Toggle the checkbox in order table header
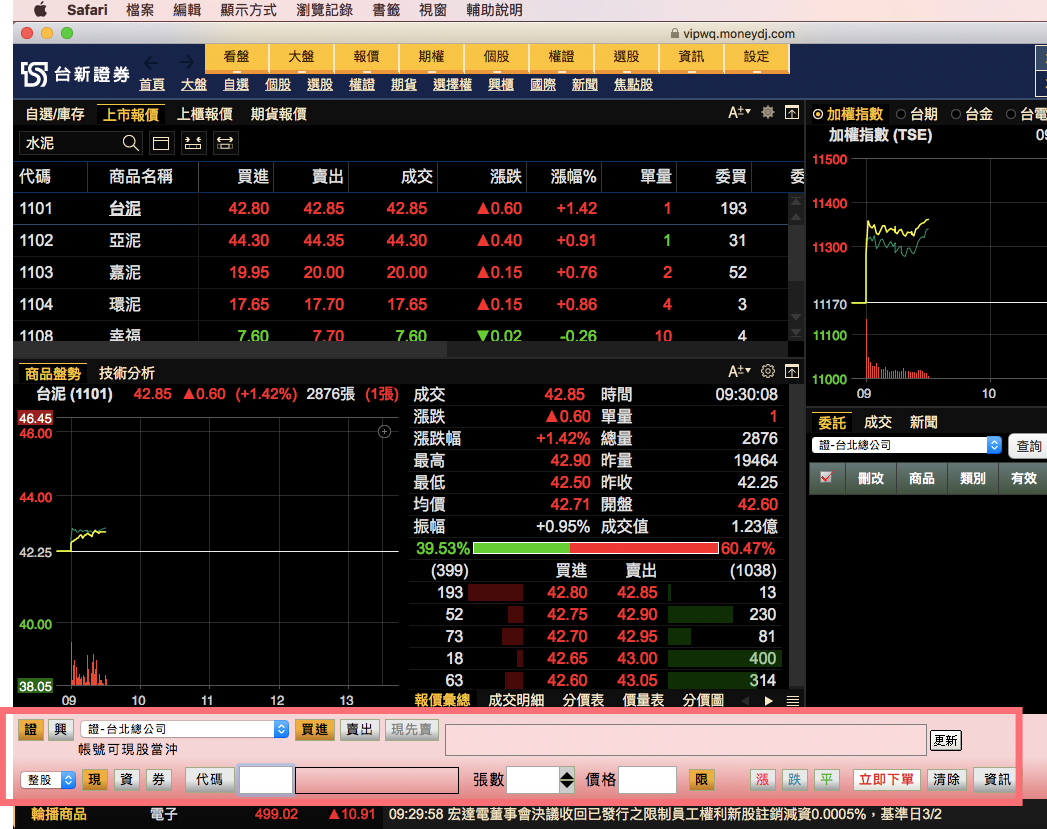Screen dimensions: 1047x829 (x=827, y=478)
